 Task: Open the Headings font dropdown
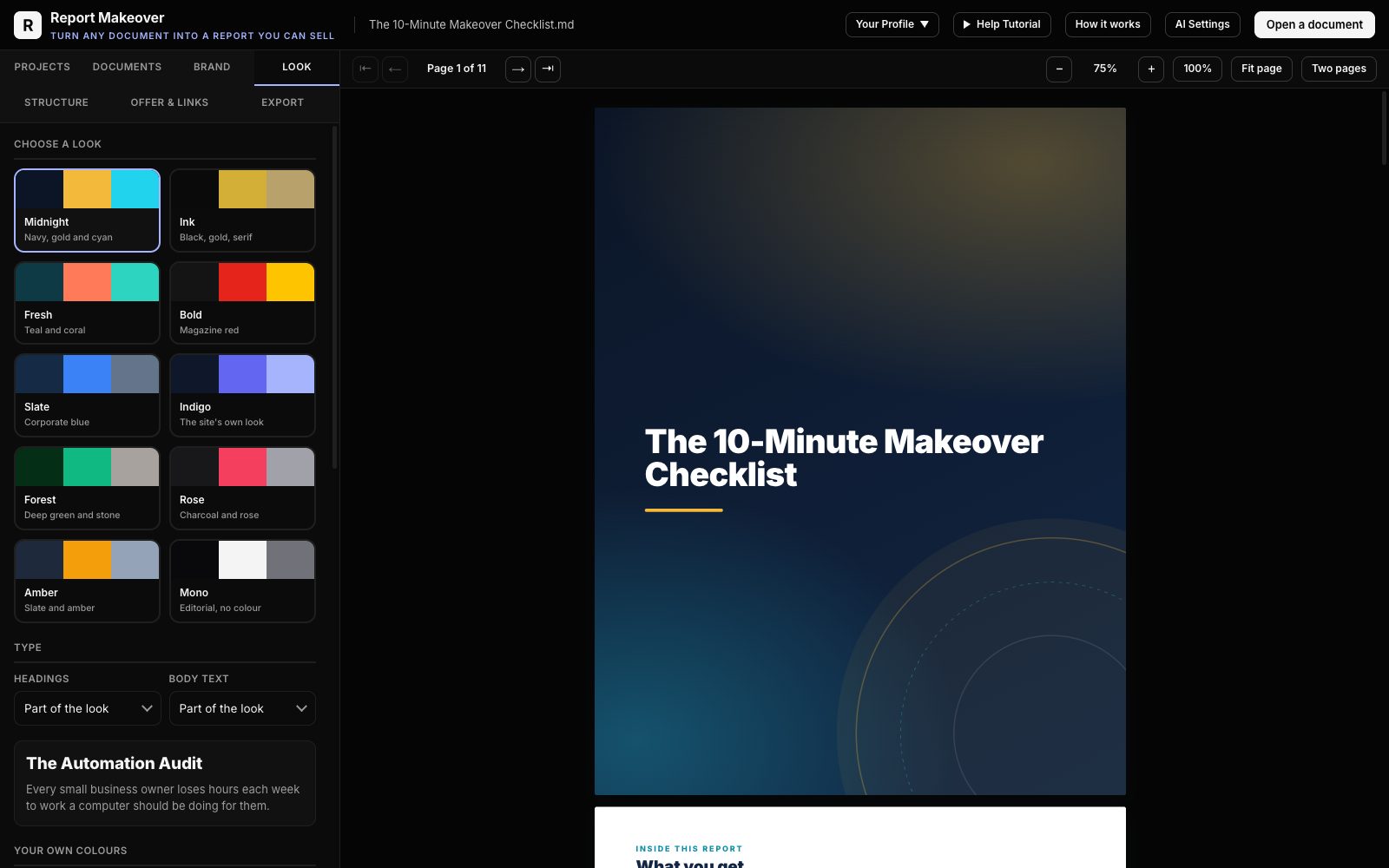[88, 708]
